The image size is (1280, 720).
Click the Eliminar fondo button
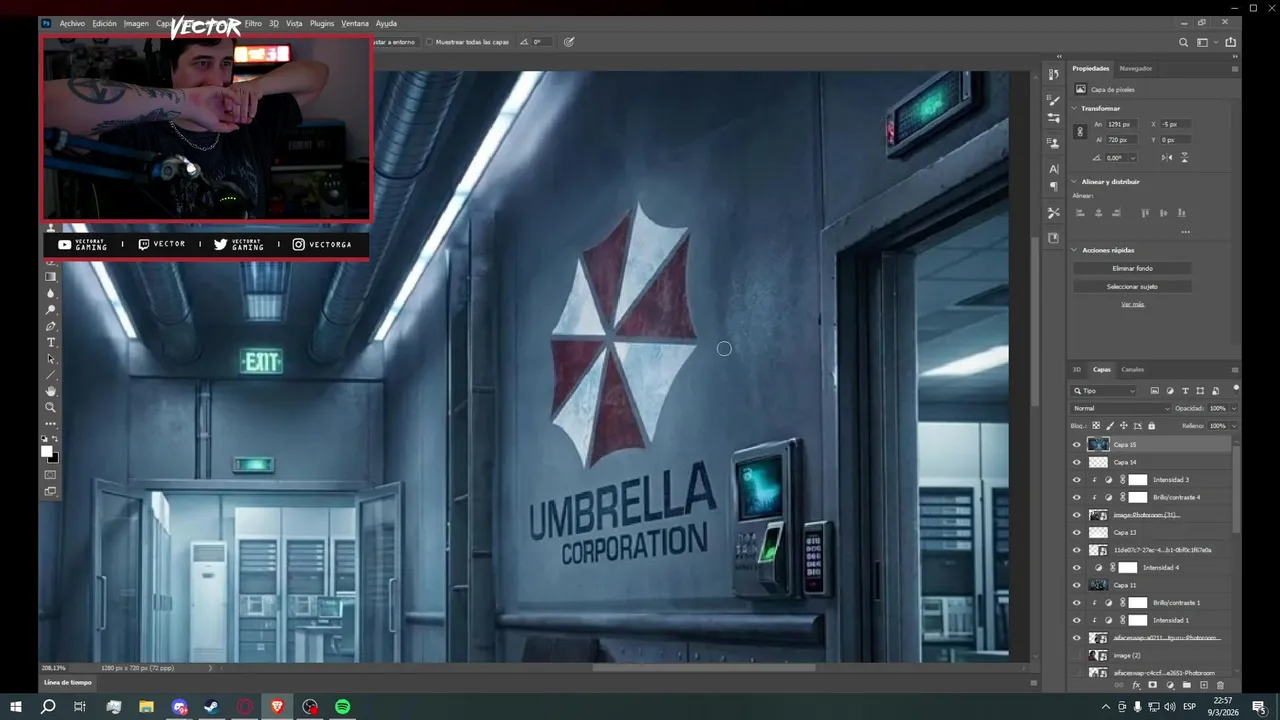tap(1132, 268)
